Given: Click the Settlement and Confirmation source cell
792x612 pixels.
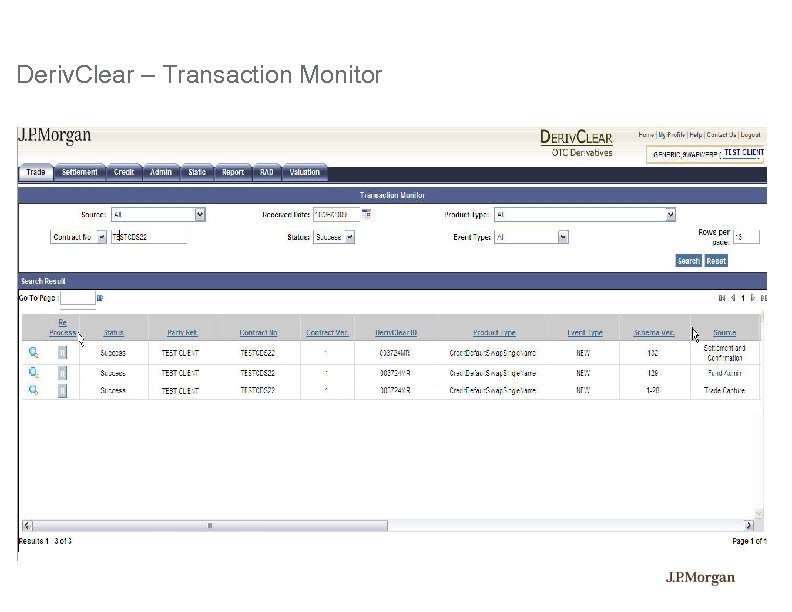Looking at the screenshot, I should [x=724, y=353].
